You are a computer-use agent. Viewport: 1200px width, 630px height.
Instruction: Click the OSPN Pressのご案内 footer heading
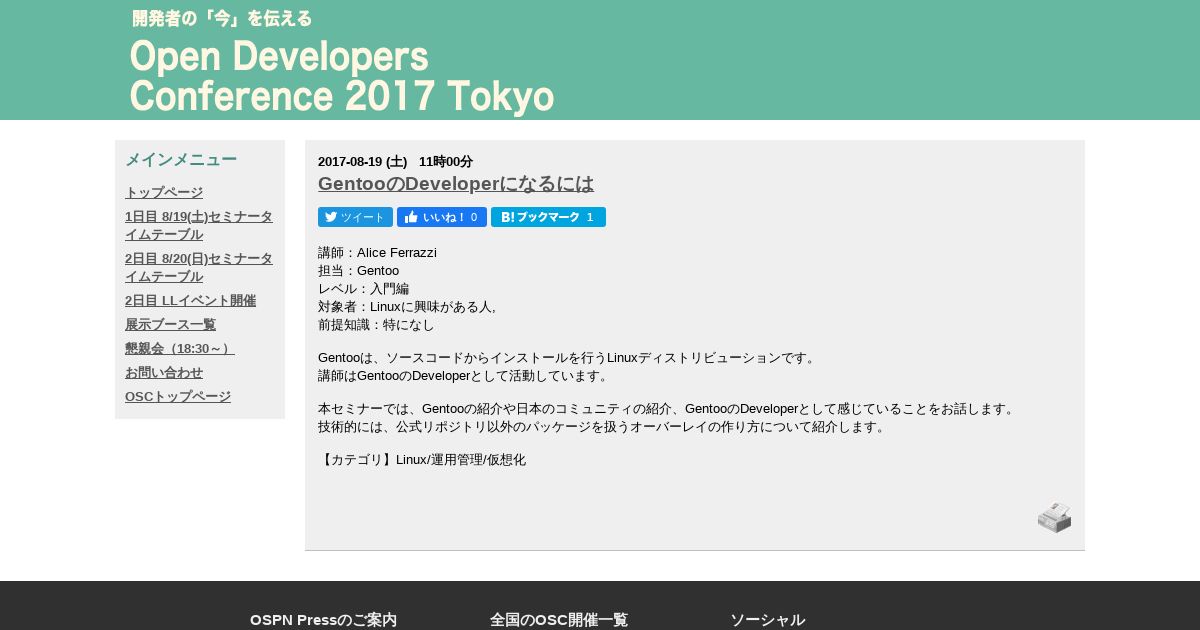323,620
